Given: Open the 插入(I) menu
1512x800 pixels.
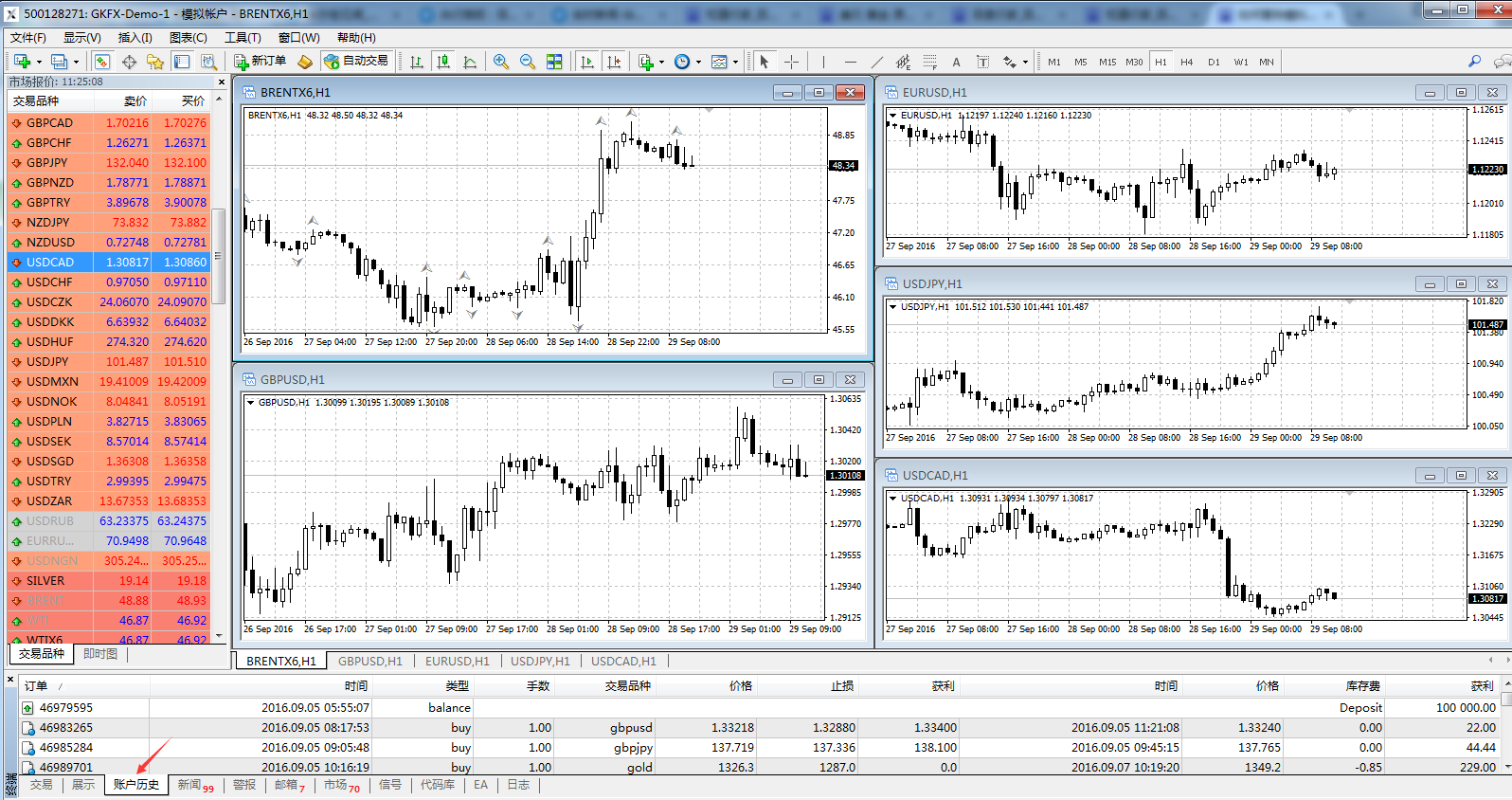Looking at the screenshot, I should click(135, 37).
